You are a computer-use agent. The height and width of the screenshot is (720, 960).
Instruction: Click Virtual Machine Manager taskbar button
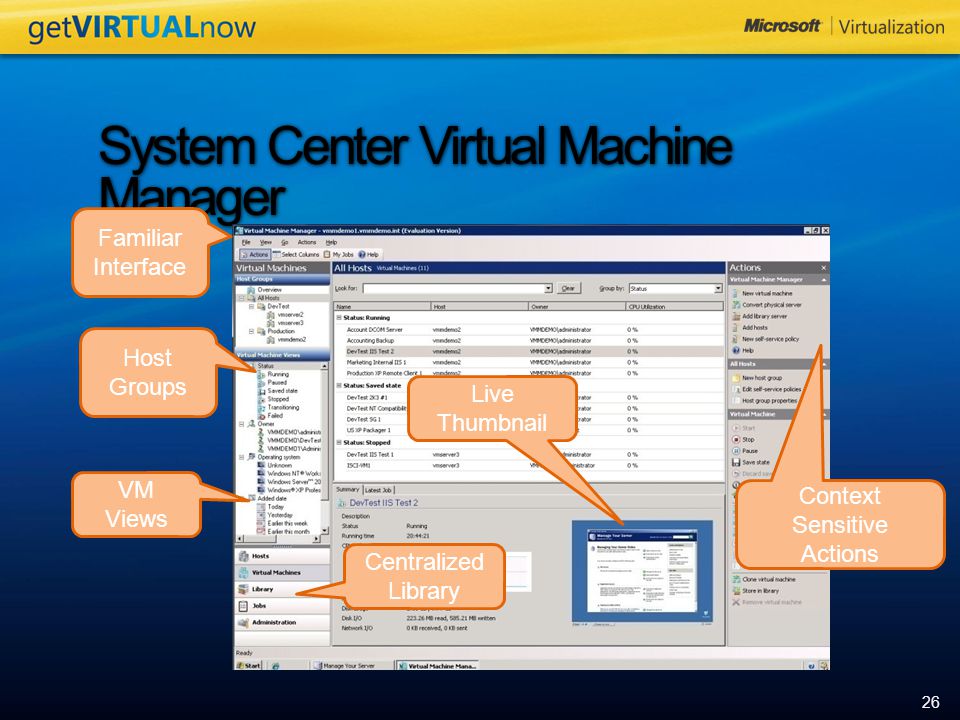tap(437, 666)
